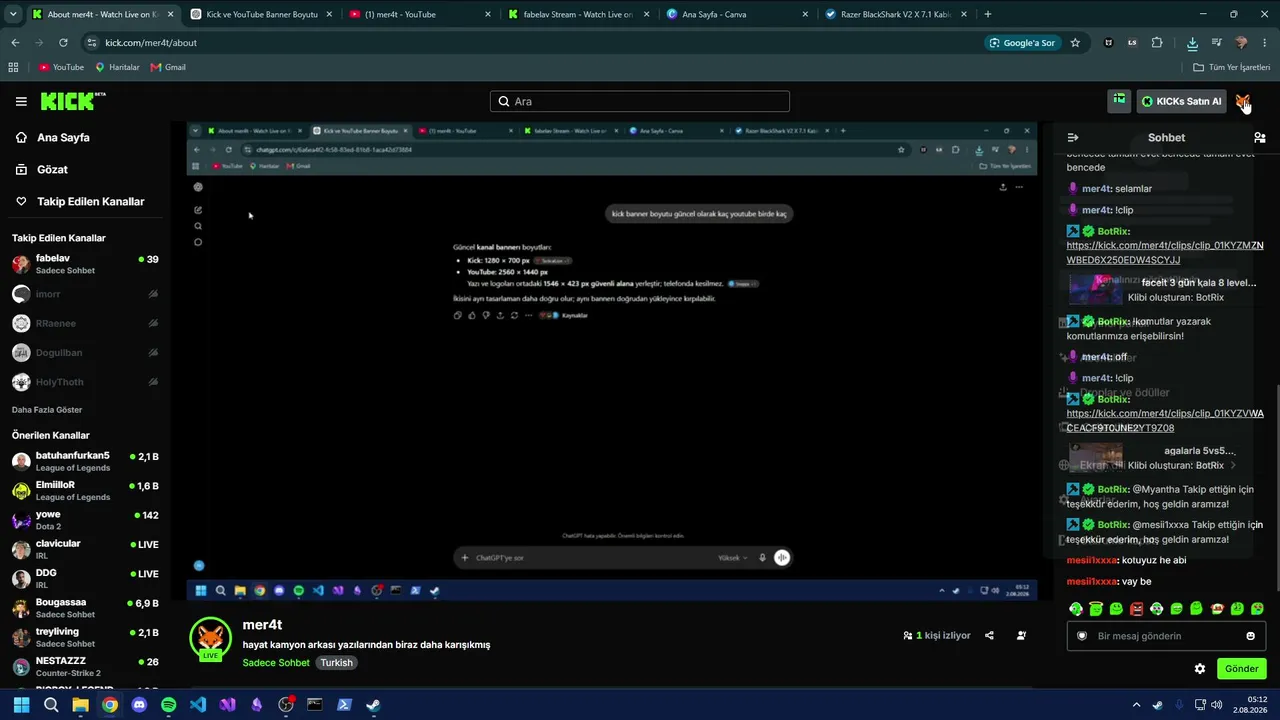
Task: Open the Sadece Sohbet category link under mer4t
Action: (x=276, y=663)
